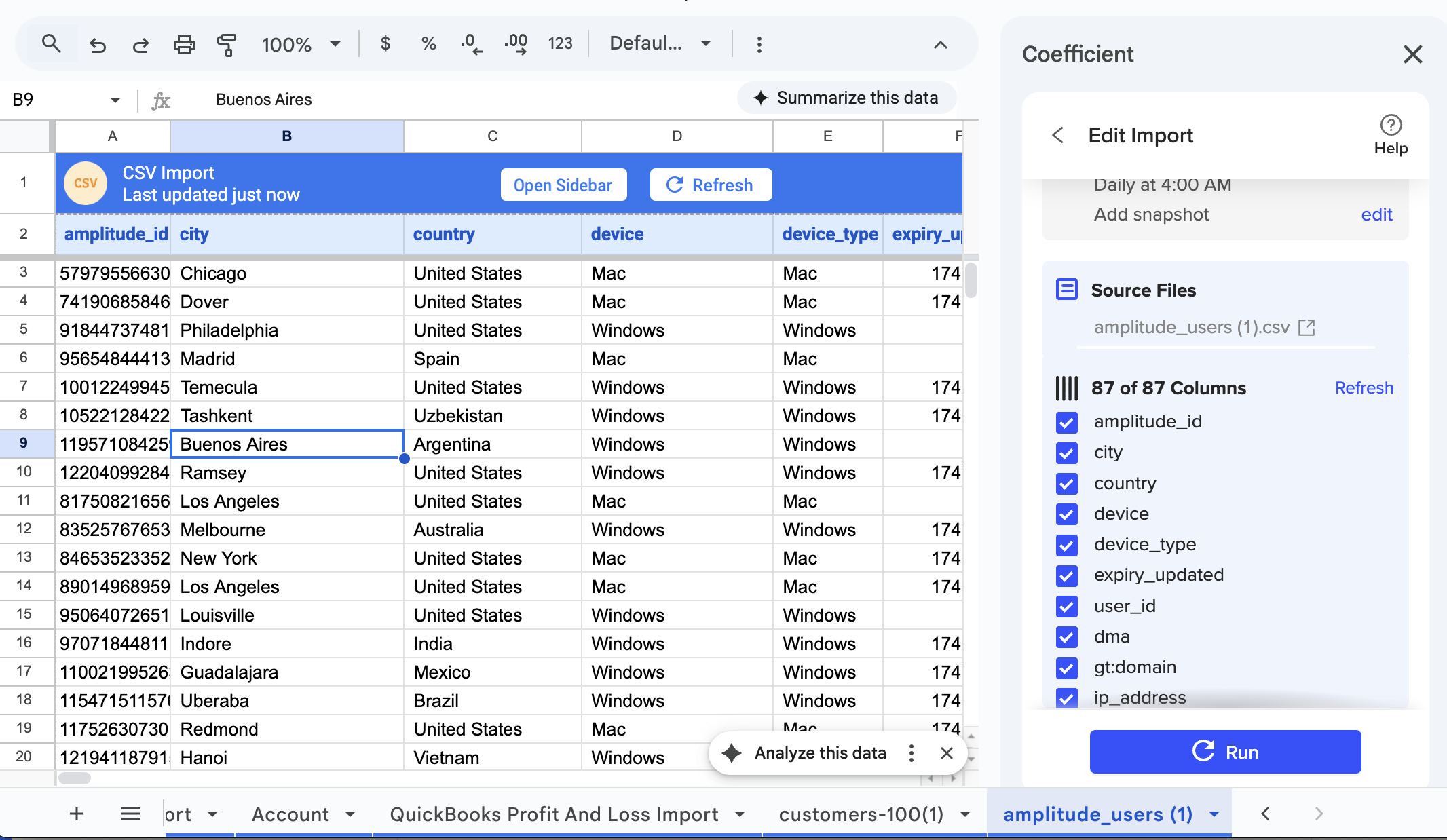
Task: Click the print icon
Action: [184, 45]
